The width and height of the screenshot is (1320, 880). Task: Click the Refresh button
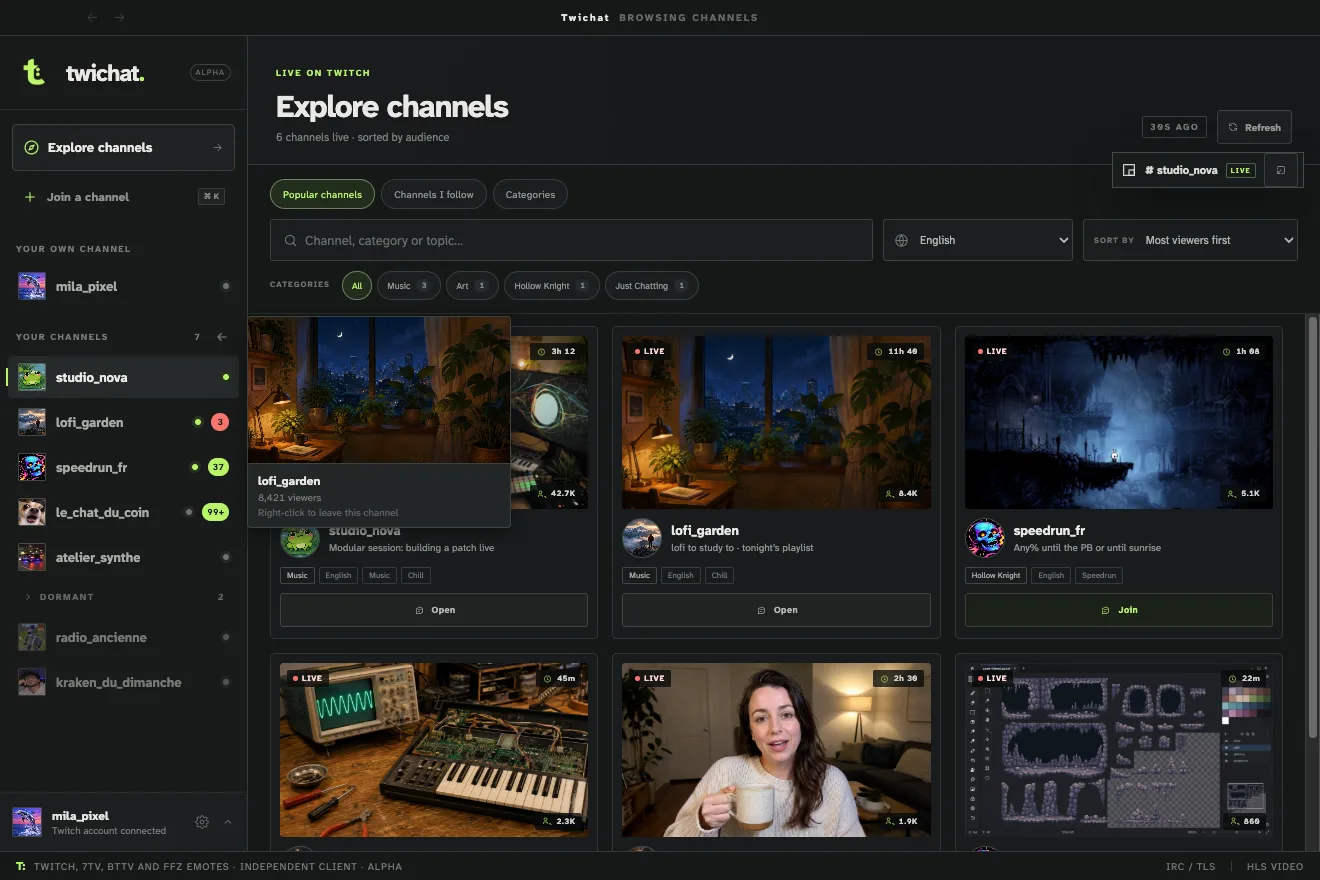(x=1254, y=127)
